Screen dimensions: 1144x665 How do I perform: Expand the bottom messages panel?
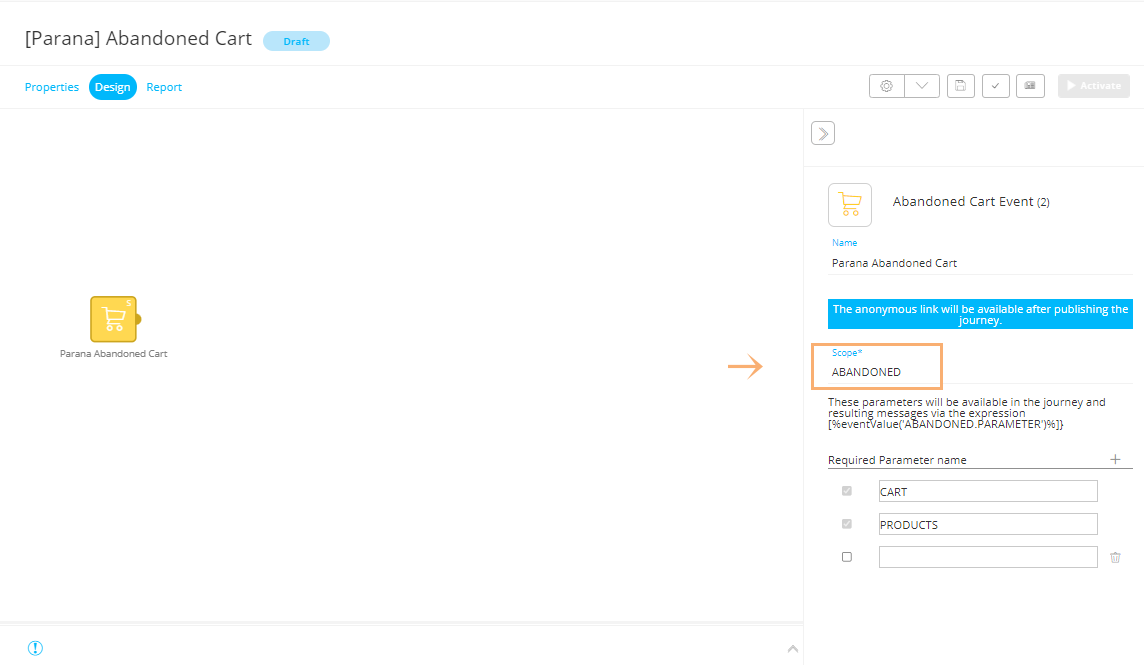[793, 649]
